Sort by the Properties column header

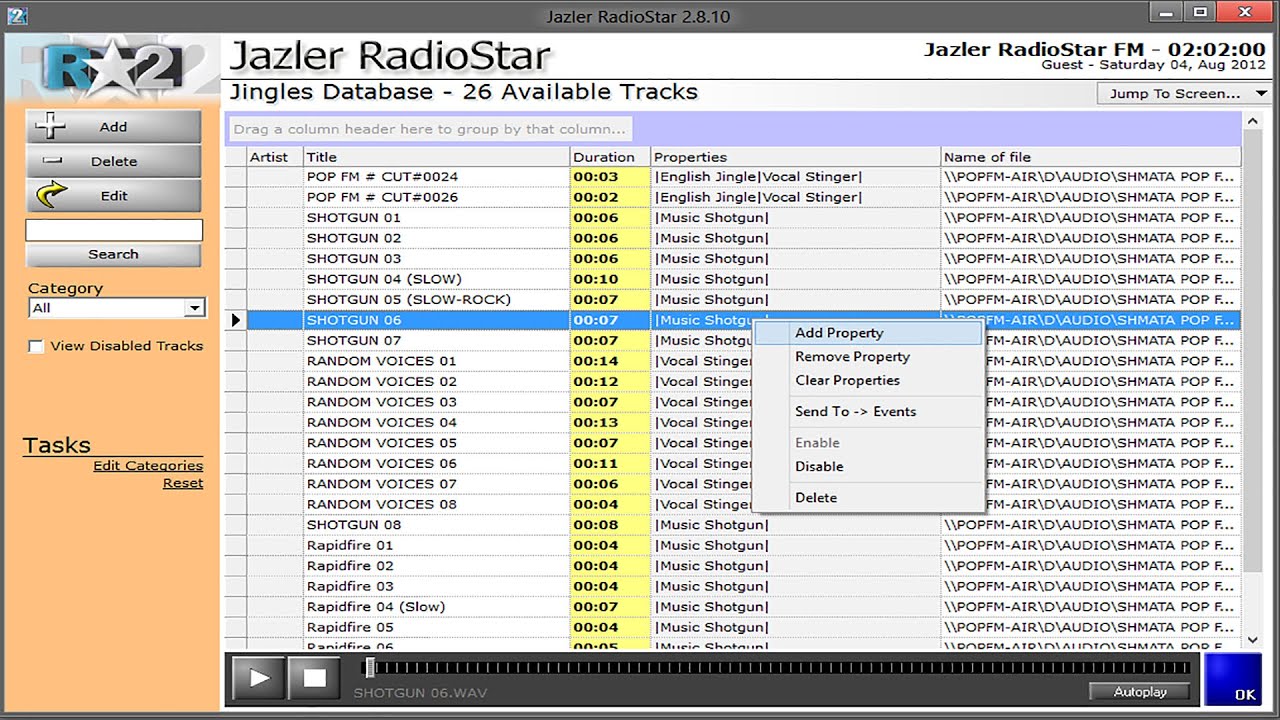click(x=796, y=157)
